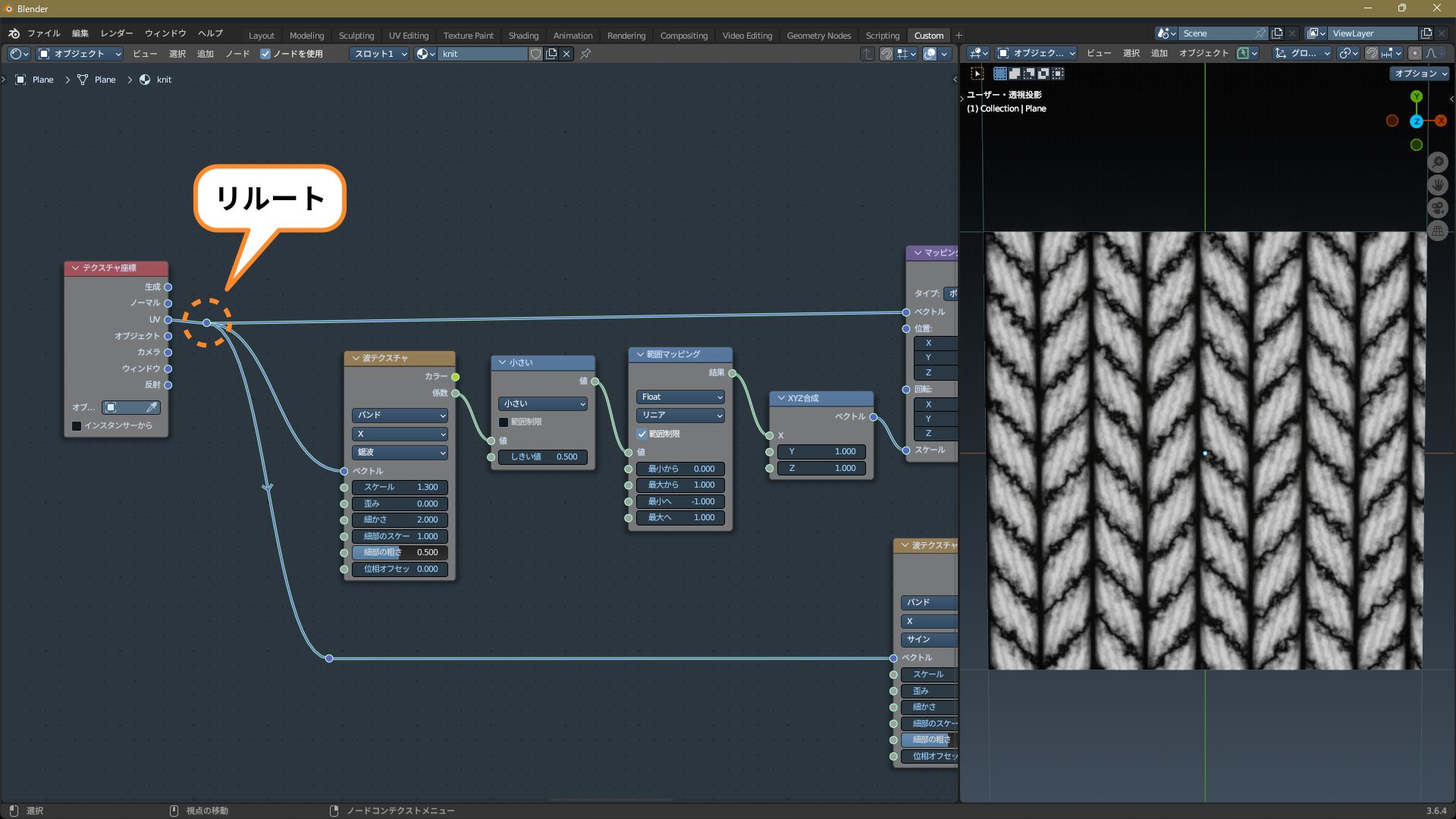The height and width of the screenshot is (819, 1456).
Task: Click the viewport snap magnet icon
Action: (x=1372, y=53)
